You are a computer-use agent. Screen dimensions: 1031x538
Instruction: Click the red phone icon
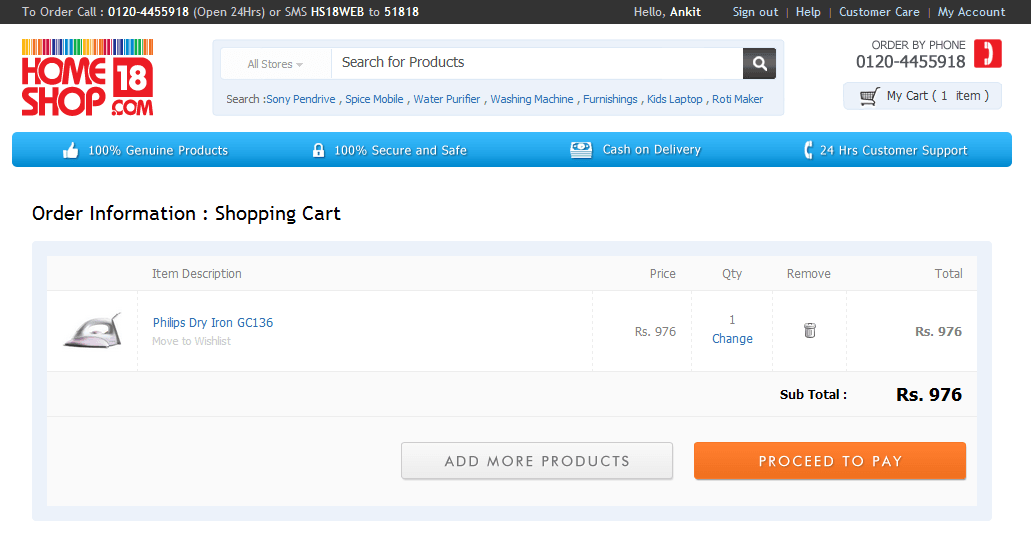988,54
